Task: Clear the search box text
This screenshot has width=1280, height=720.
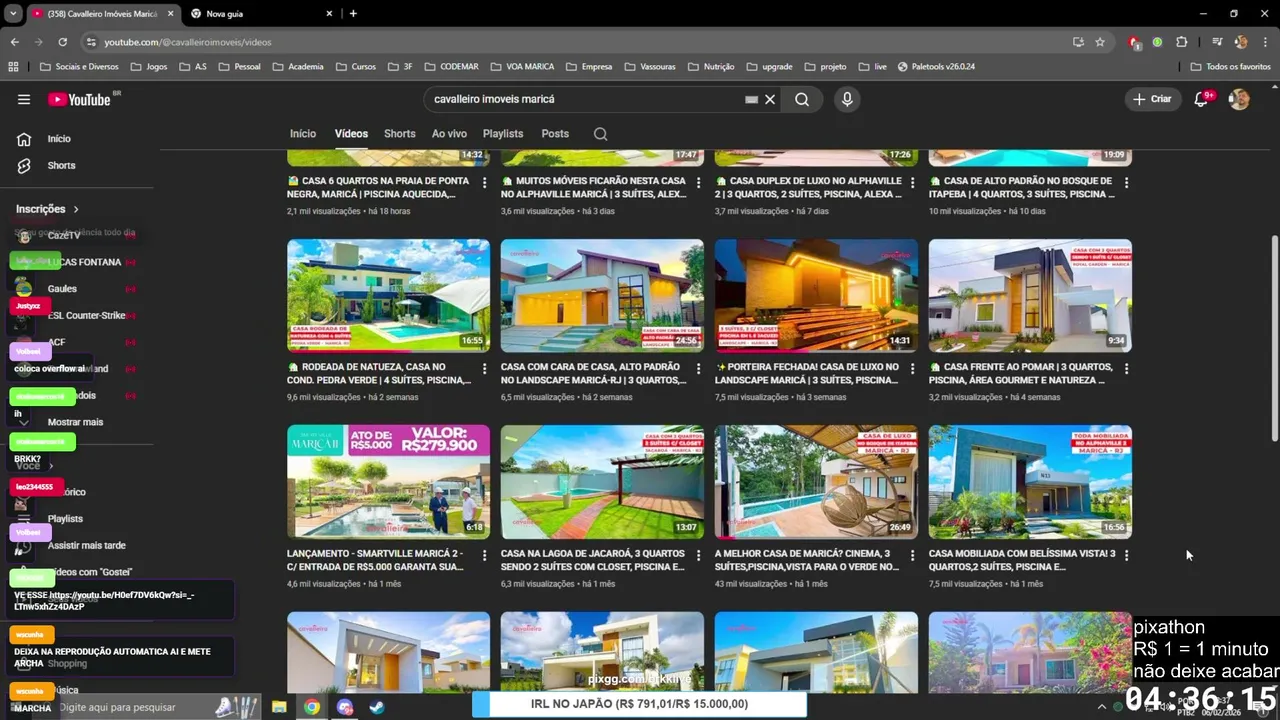Action: pos(770,99)
